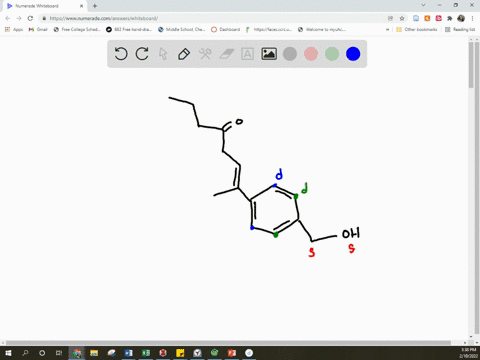The width and height of the screenshot is (480, 360).
Task: Open the orange extension icon
Action: (427, 18)
